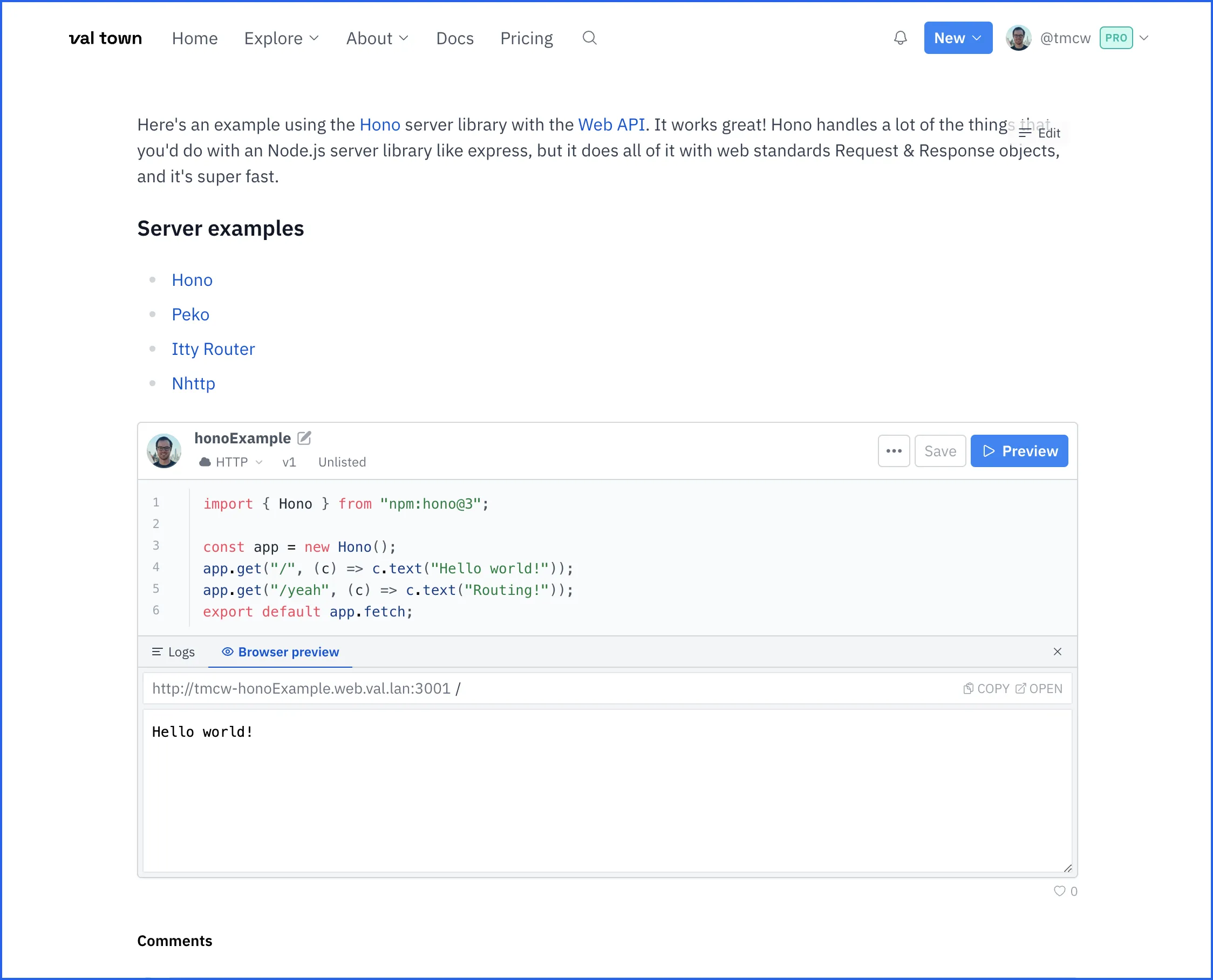Screen dimensions: 1213x980
Task: Click the pencil icon beside honoExample
Action: [x=304, y=438]
